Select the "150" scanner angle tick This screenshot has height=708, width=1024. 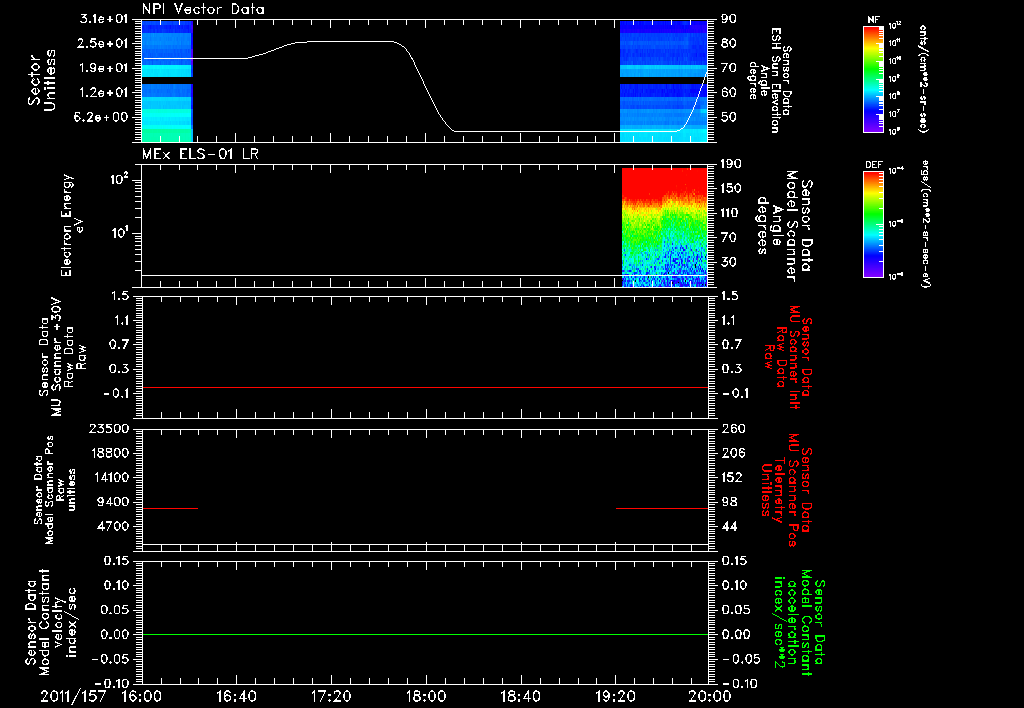[729, 188]
